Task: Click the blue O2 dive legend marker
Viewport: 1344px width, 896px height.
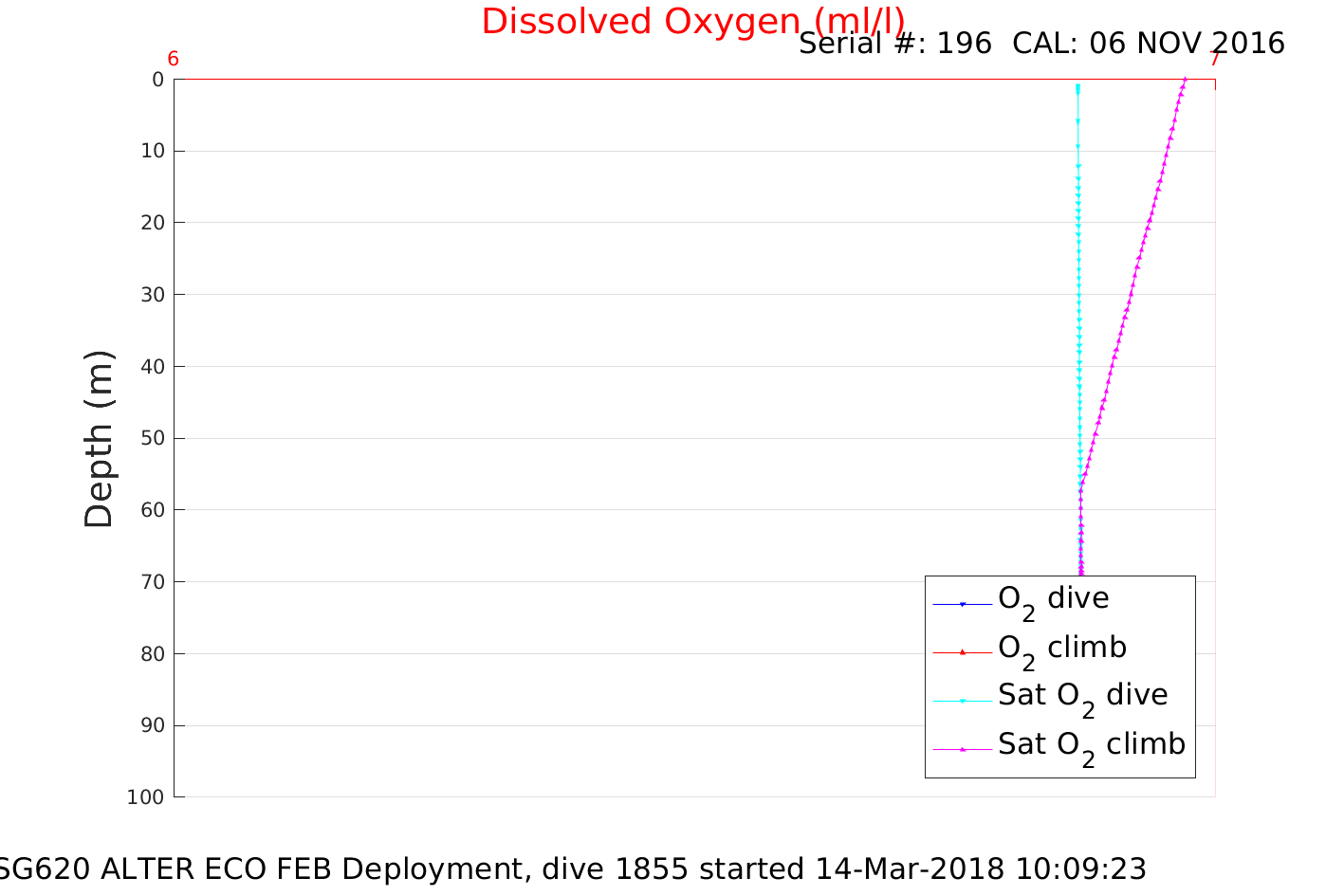Action: [962, 604]
